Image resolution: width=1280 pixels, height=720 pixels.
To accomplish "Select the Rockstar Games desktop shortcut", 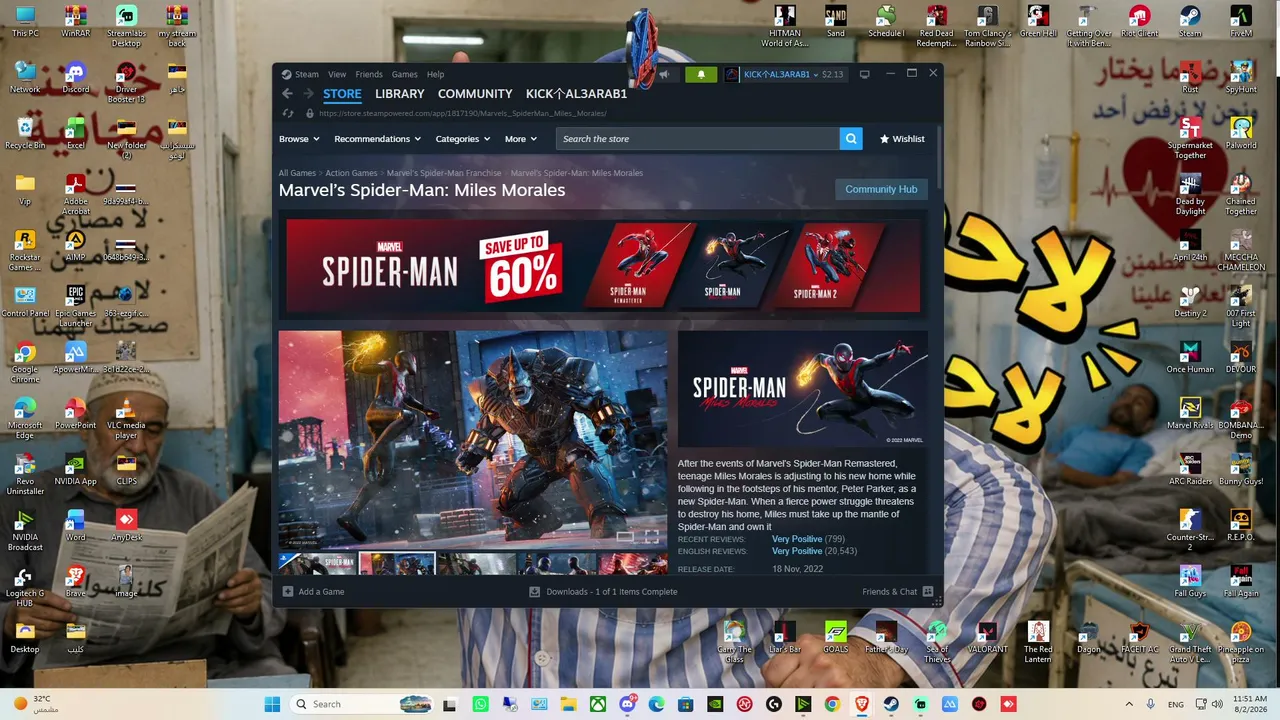I will [x=25, y=252].
